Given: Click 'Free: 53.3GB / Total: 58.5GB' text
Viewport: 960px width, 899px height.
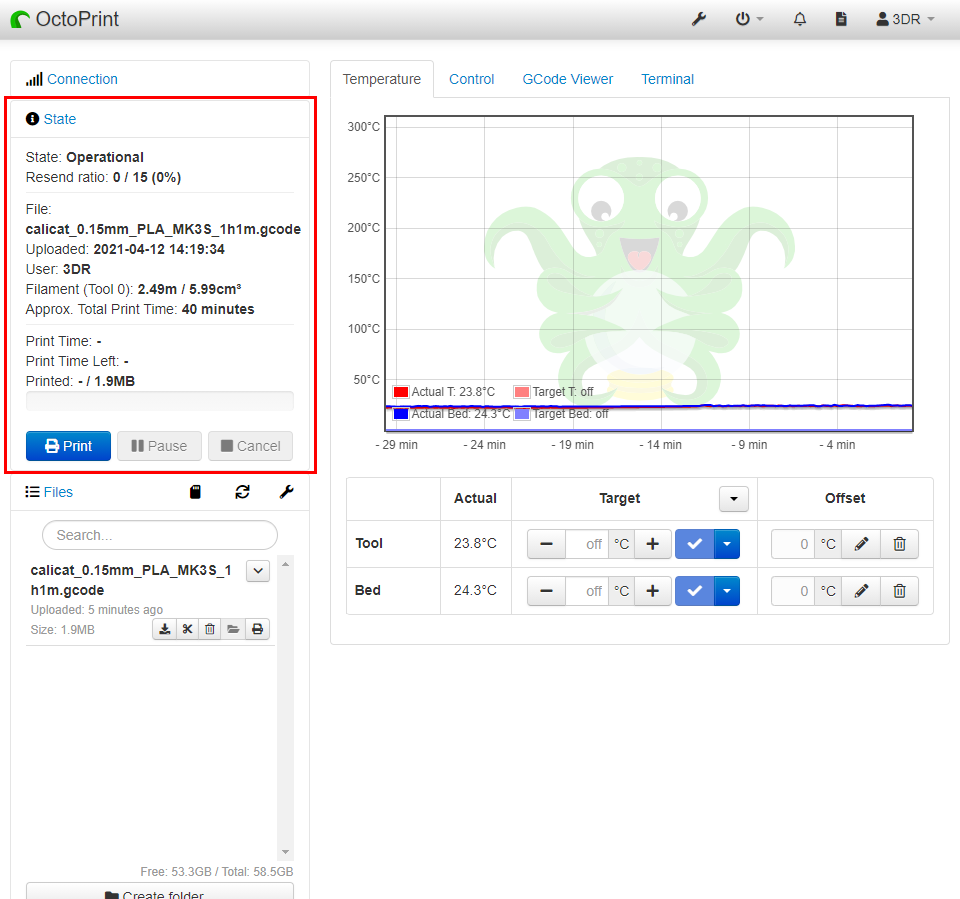Looking at the screenshot, I should tap(217, 871).
